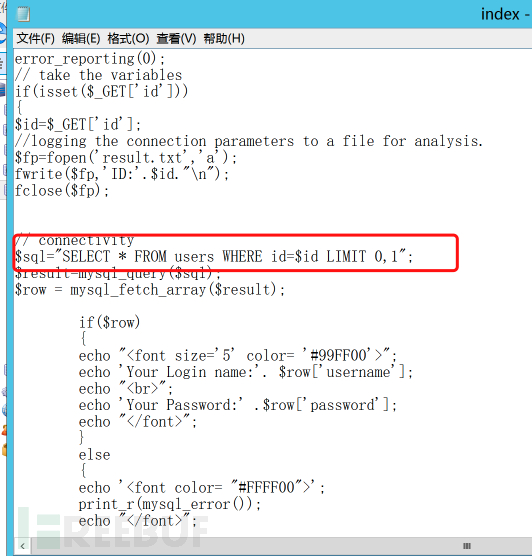Open the 文件(F) menu
The height and width of the screenshot is (556, 532).
35,38
